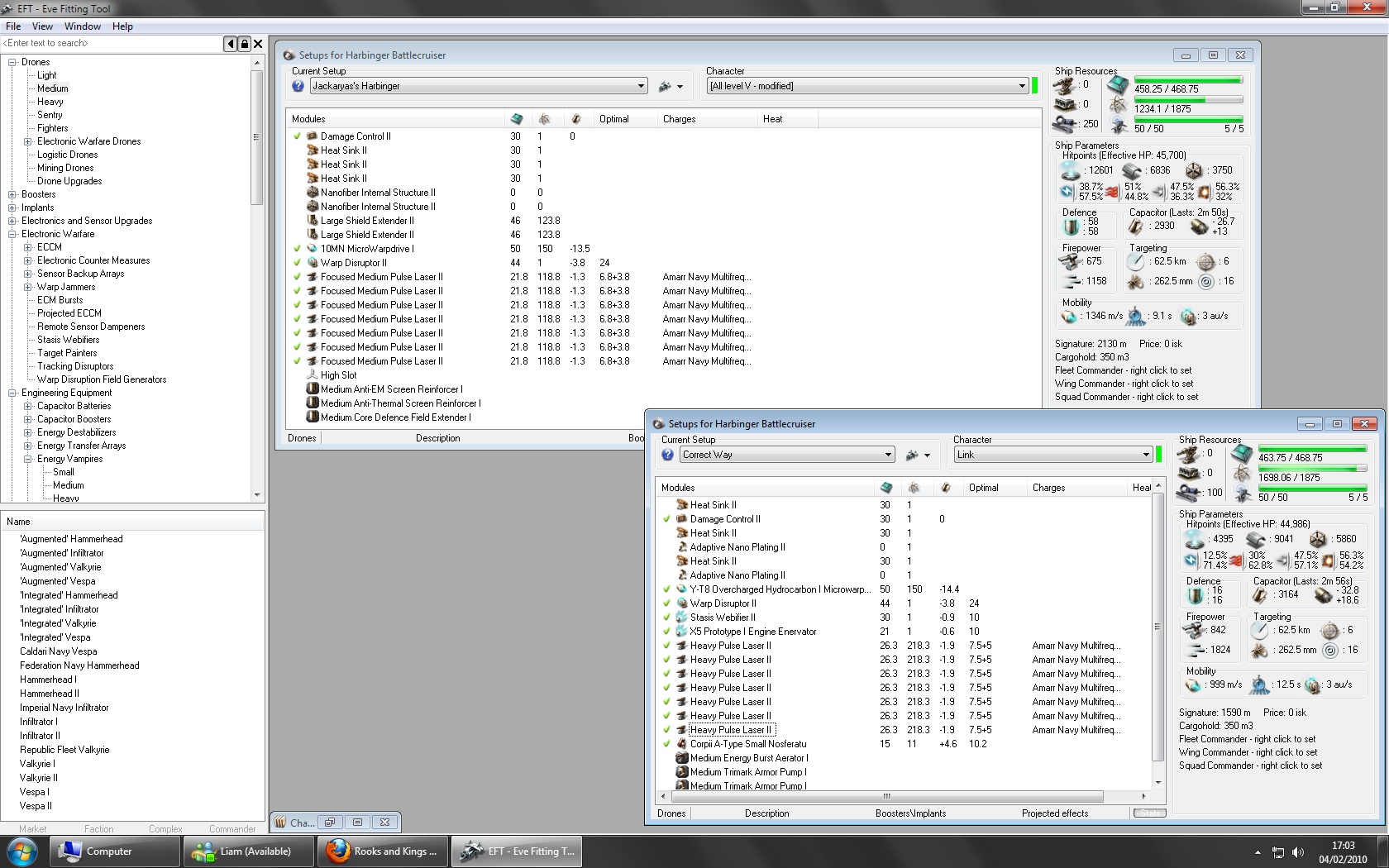The width and height of the screenshot is (1389, 868).
Task: Clear the search with the X icon
Action: [258, 44]
